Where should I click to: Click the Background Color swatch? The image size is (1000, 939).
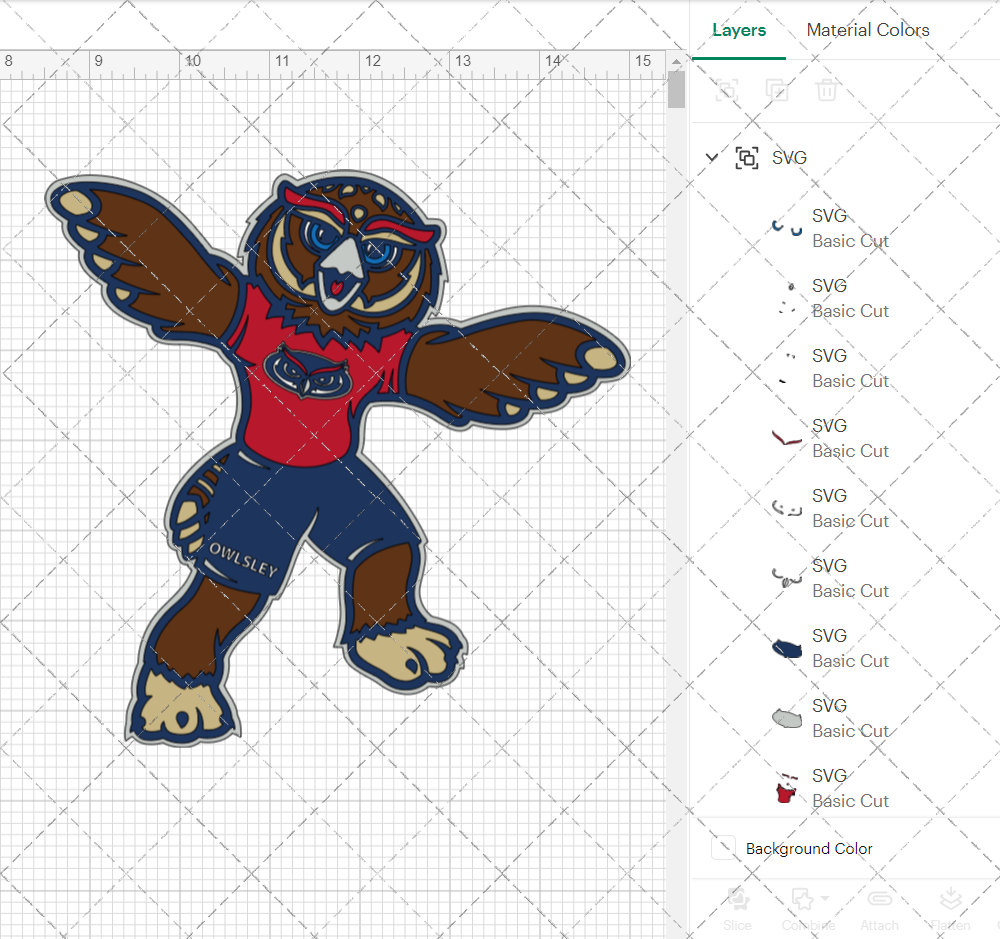coord(723,848)
